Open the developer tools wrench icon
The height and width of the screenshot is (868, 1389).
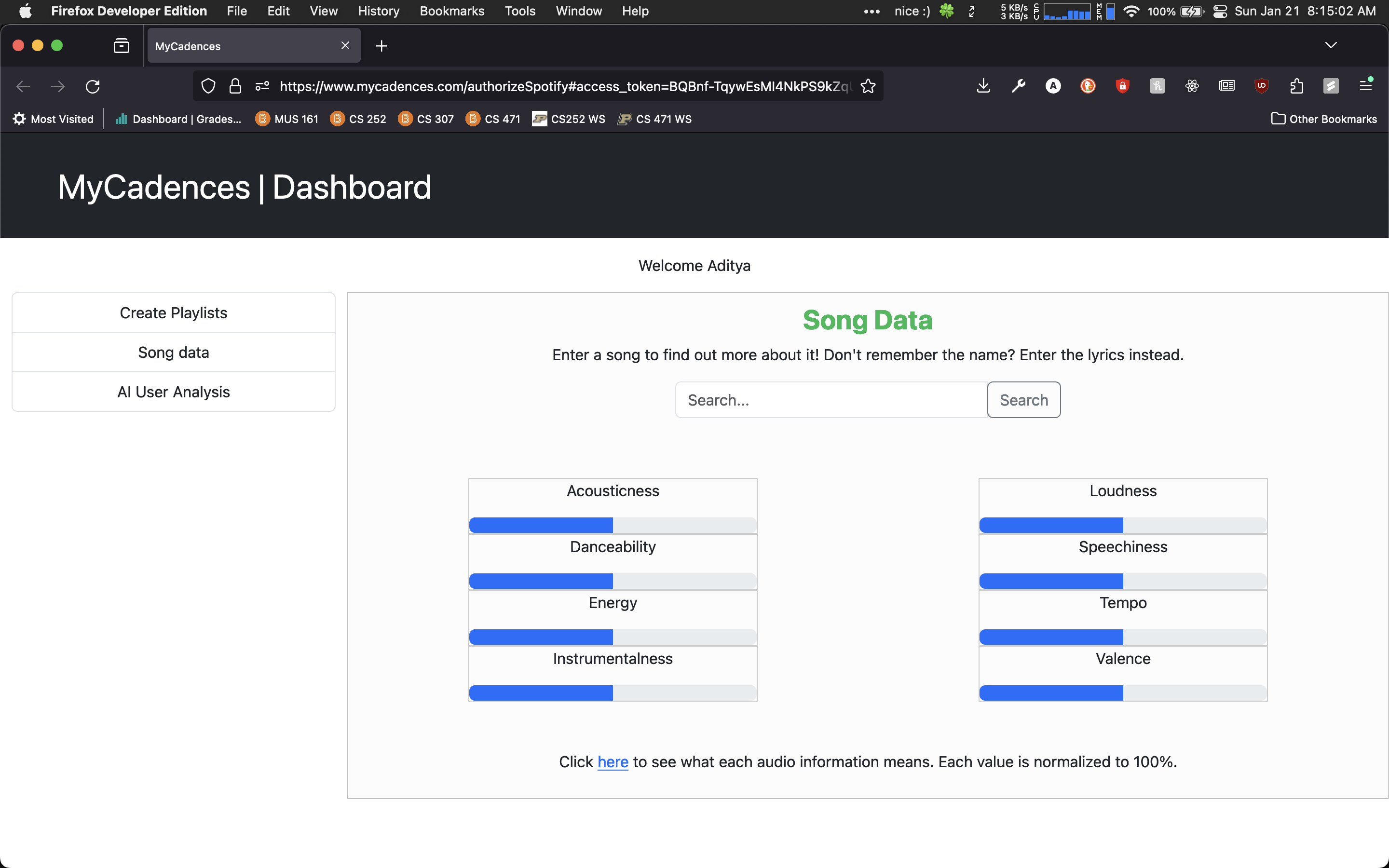tap(1018, 86)
